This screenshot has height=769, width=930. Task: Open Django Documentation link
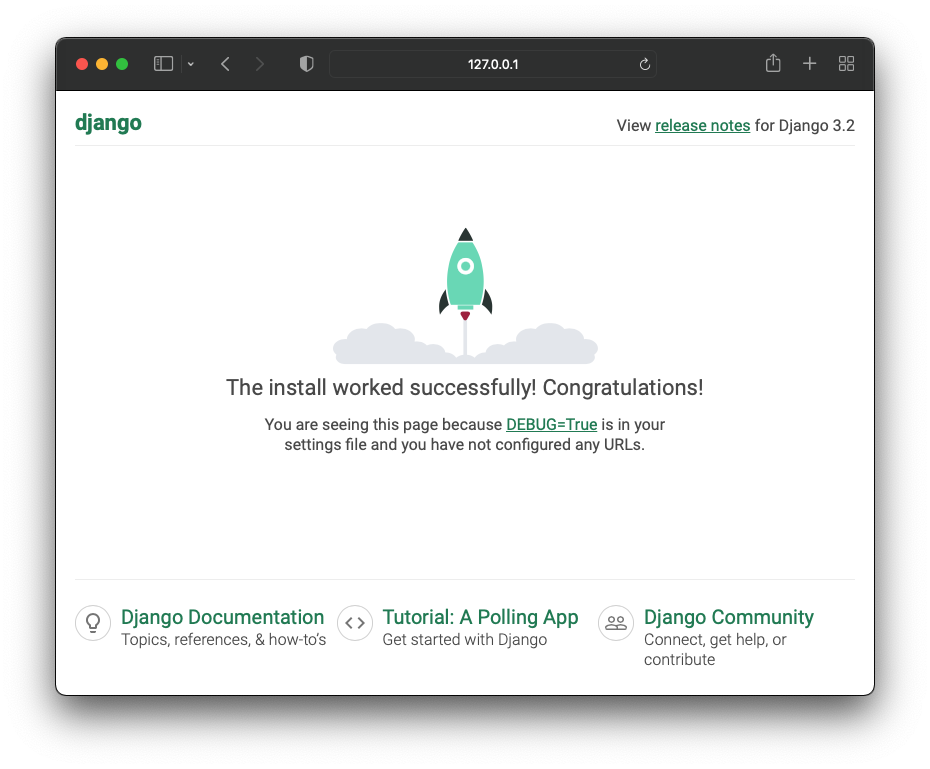point(222,617)
